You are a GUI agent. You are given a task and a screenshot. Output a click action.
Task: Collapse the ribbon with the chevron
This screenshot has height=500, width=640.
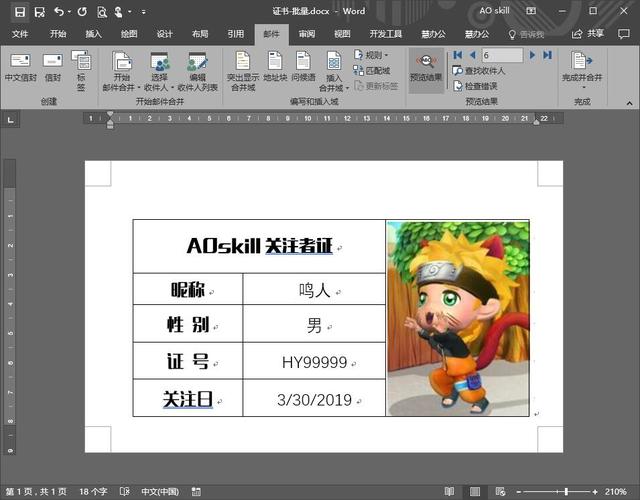pyautogui.click(x=629, y=103)
